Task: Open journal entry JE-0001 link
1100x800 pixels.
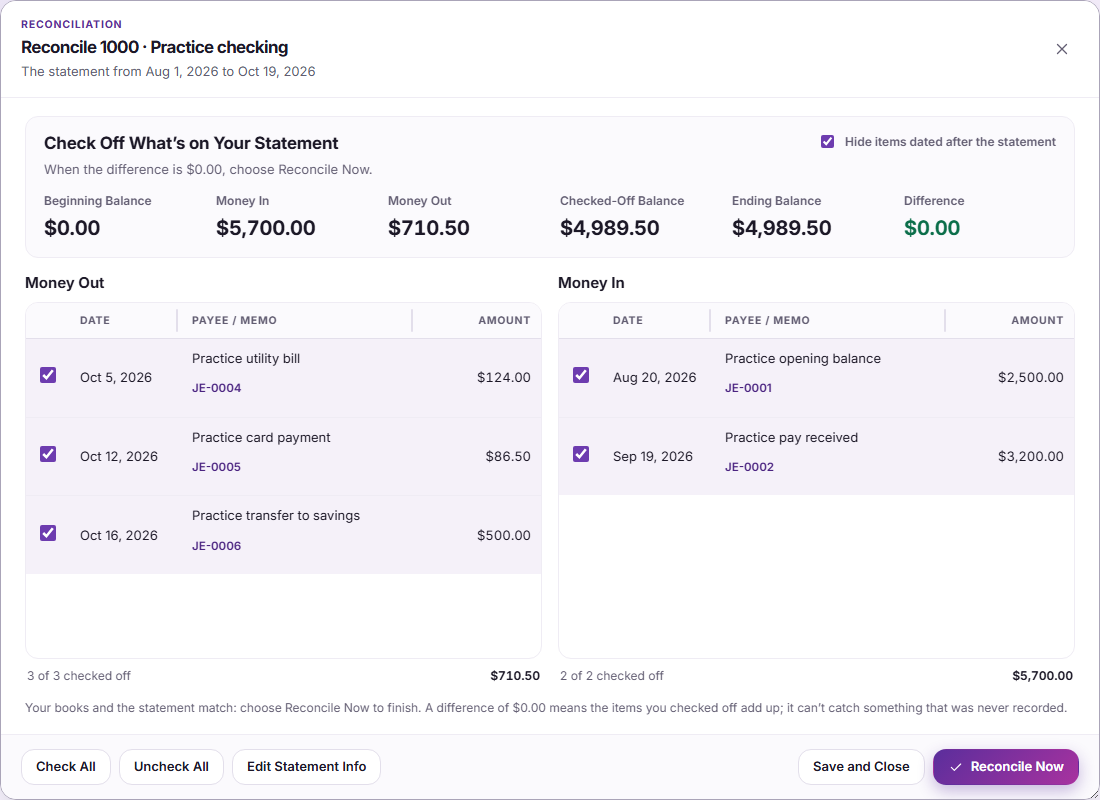Action: [x=748, y=388]
